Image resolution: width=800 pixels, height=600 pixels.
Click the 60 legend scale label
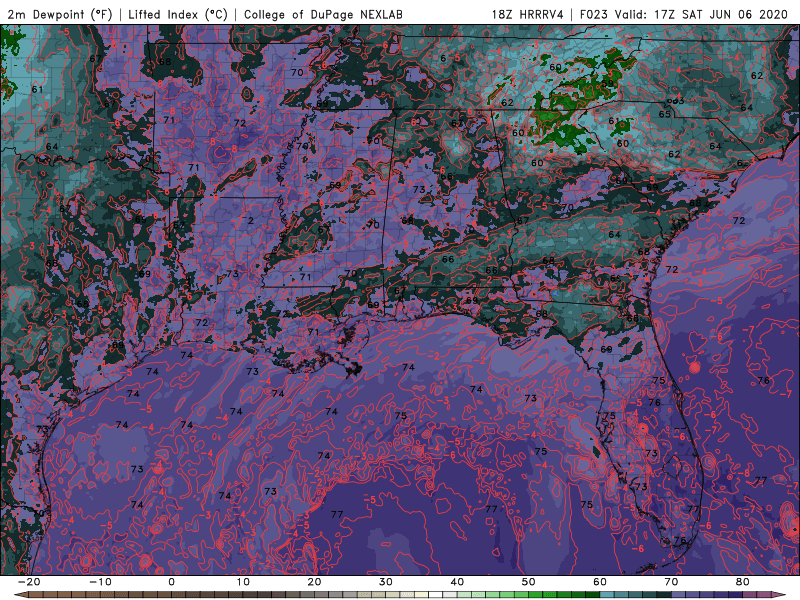(600, 582)
